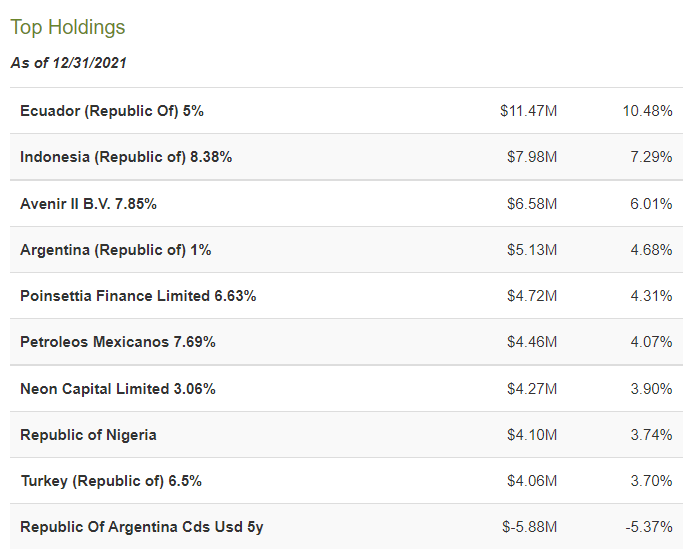
Task: Click the 10.48% weight value
Action: point(646,111)
